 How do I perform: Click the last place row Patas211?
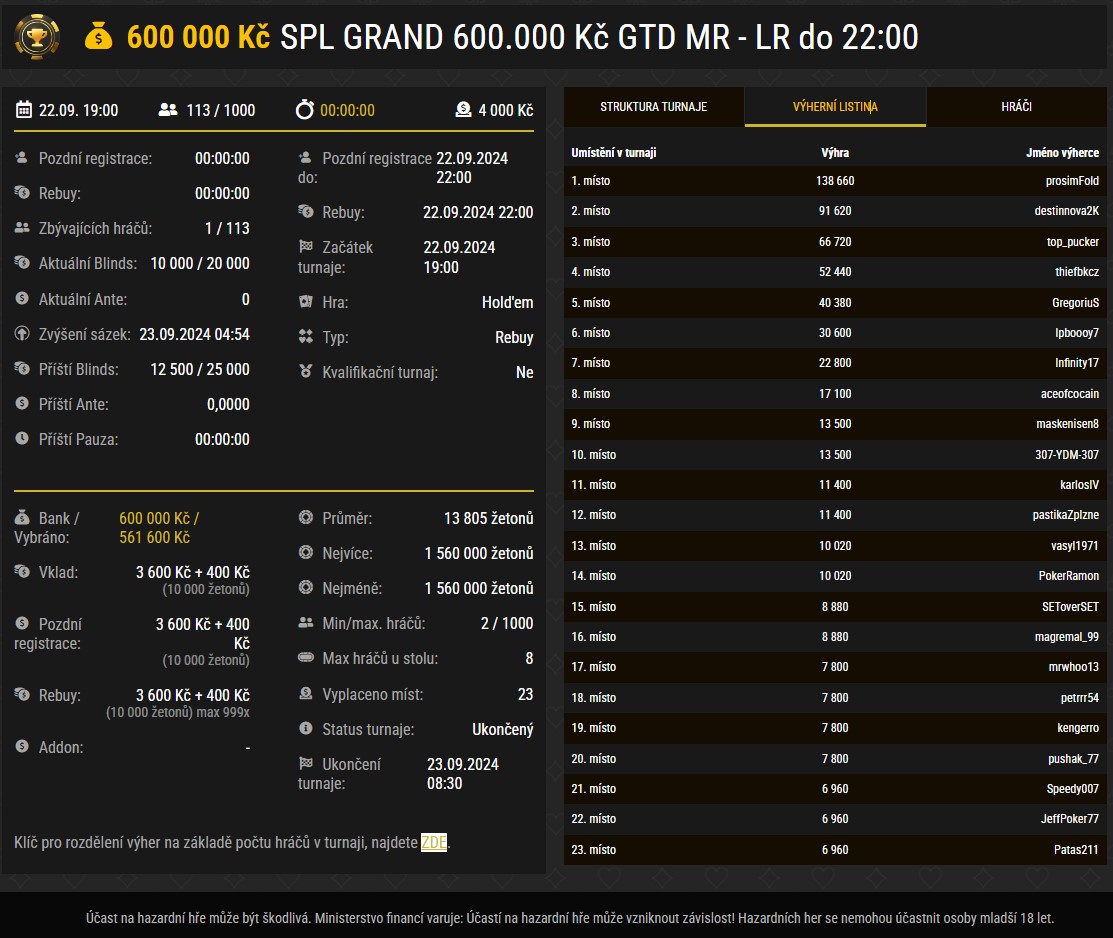pos(835,850)
